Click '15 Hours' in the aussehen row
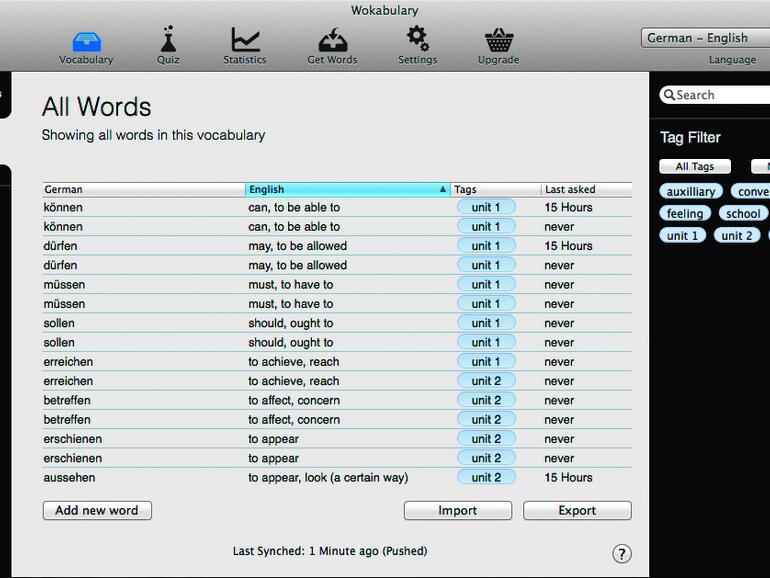 [x=568, y=477]
